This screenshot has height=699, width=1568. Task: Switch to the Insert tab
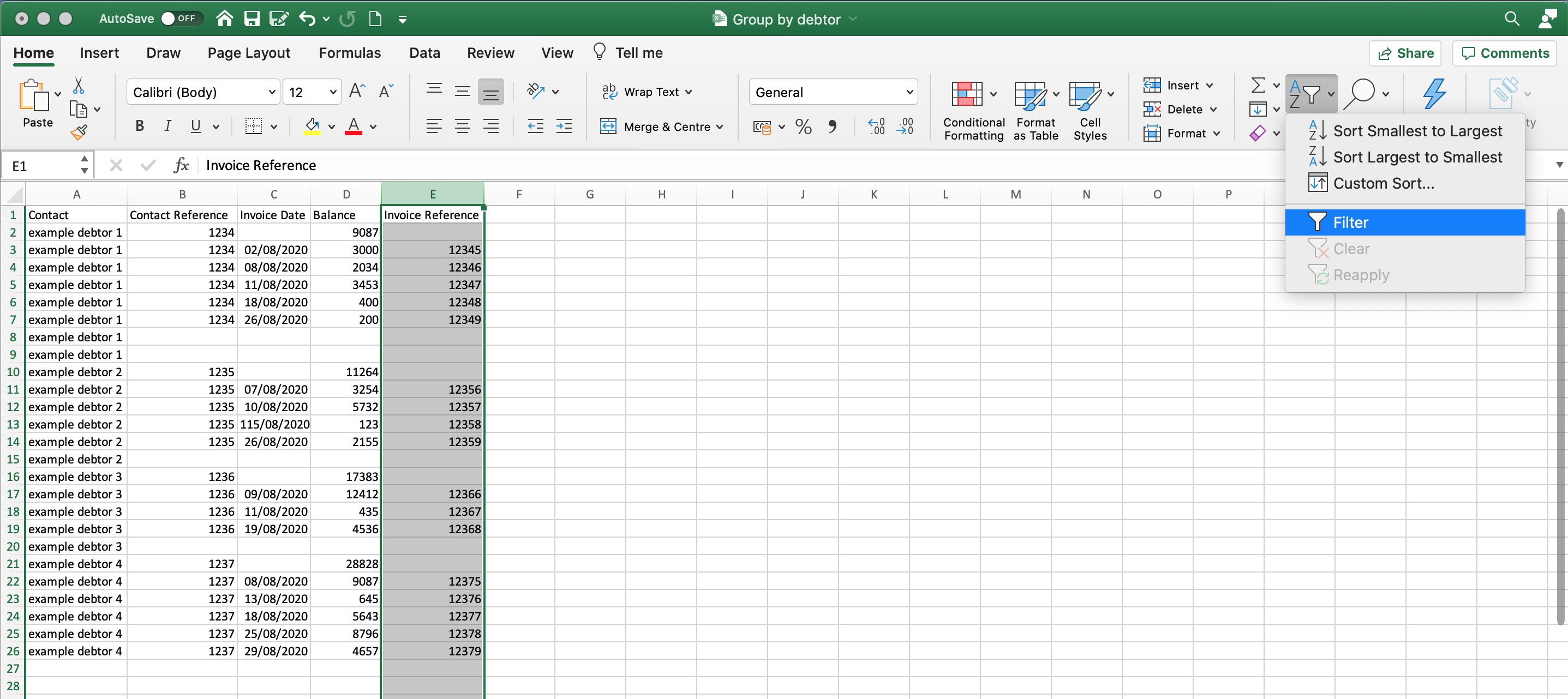pos(99,53)
